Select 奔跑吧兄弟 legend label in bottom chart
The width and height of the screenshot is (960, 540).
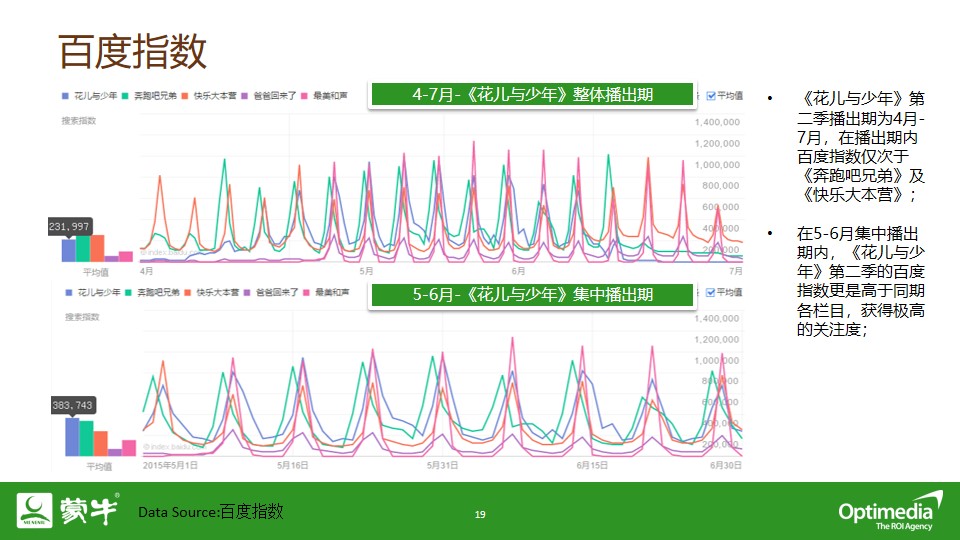click(x=158, y=293)
